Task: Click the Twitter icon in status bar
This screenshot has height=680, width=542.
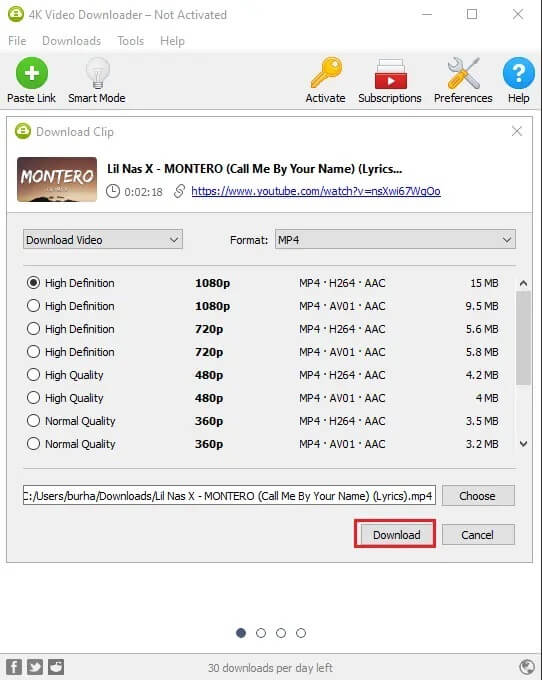Action: coord(35,667)
